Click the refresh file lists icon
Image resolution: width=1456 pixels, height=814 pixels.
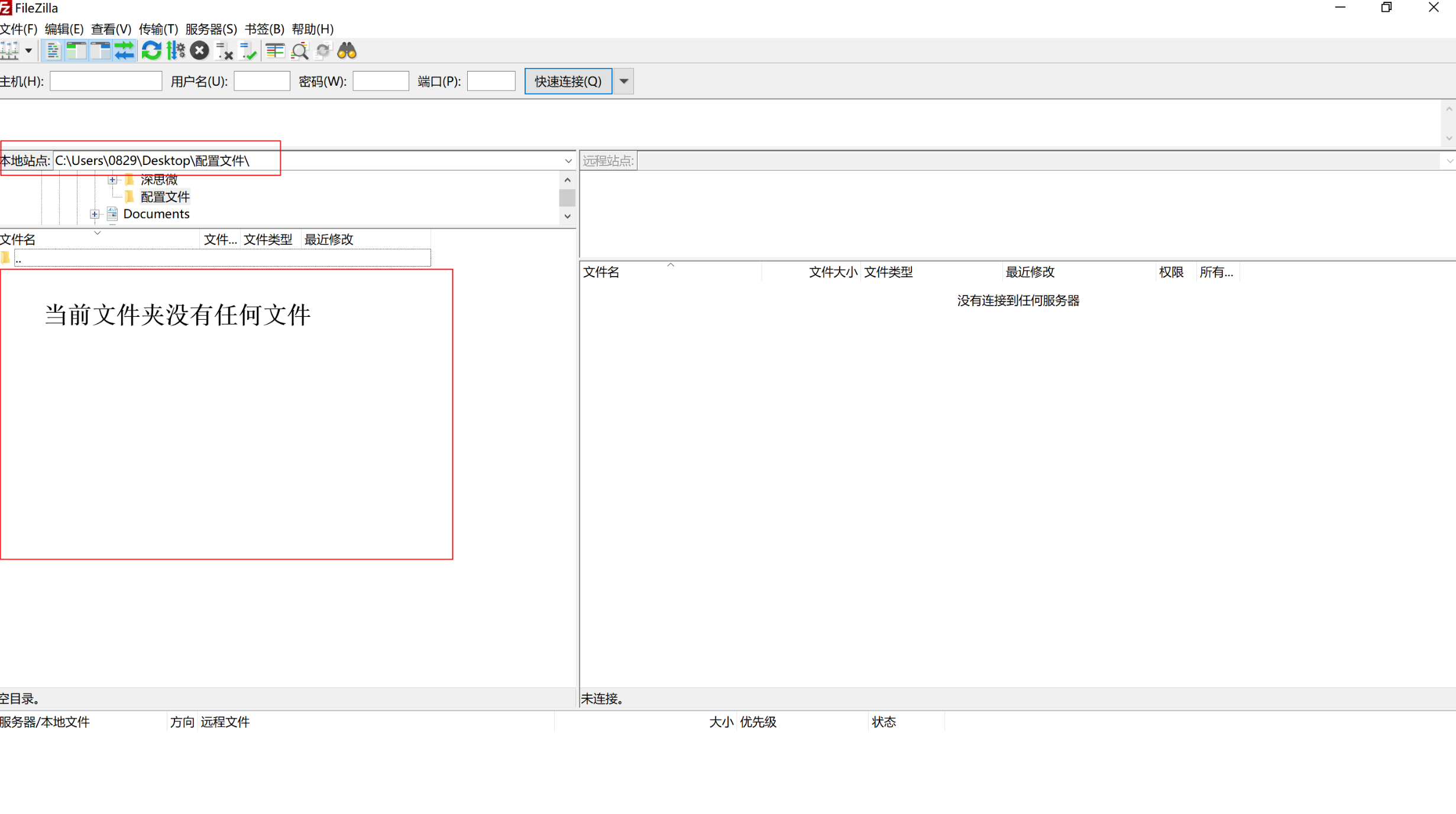151,51
